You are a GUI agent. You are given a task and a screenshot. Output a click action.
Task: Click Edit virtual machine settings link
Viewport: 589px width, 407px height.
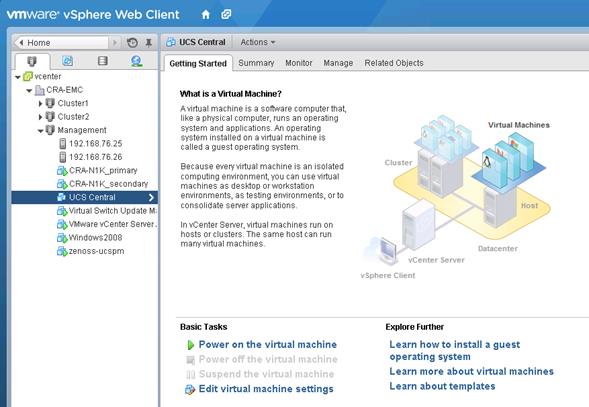click(x=266, y=389)
